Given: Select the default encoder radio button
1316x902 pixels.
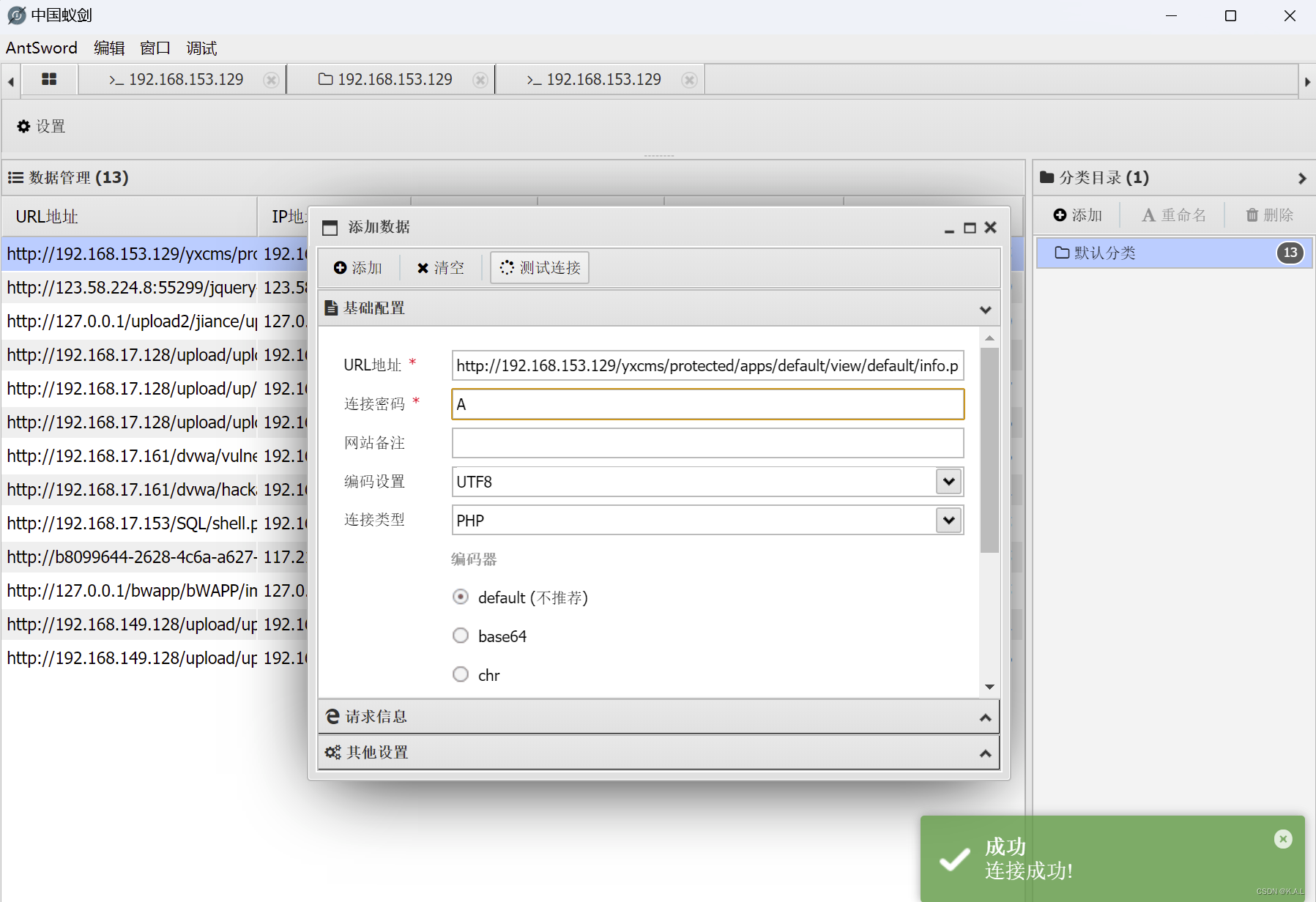Looking at the screenshot, I should [x=460, y=597].
